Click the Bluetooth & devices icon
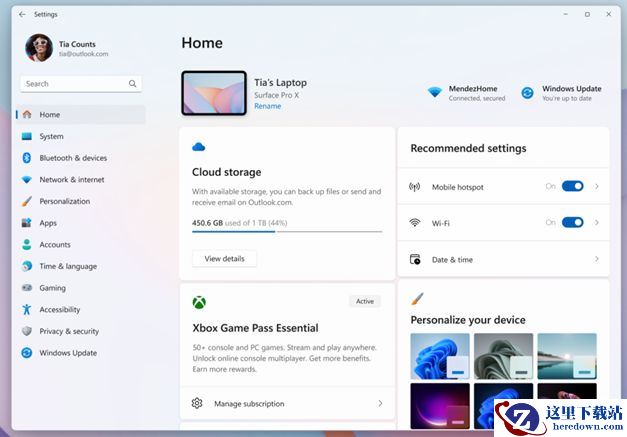627x437 pixels. click(x=27, y=158)
